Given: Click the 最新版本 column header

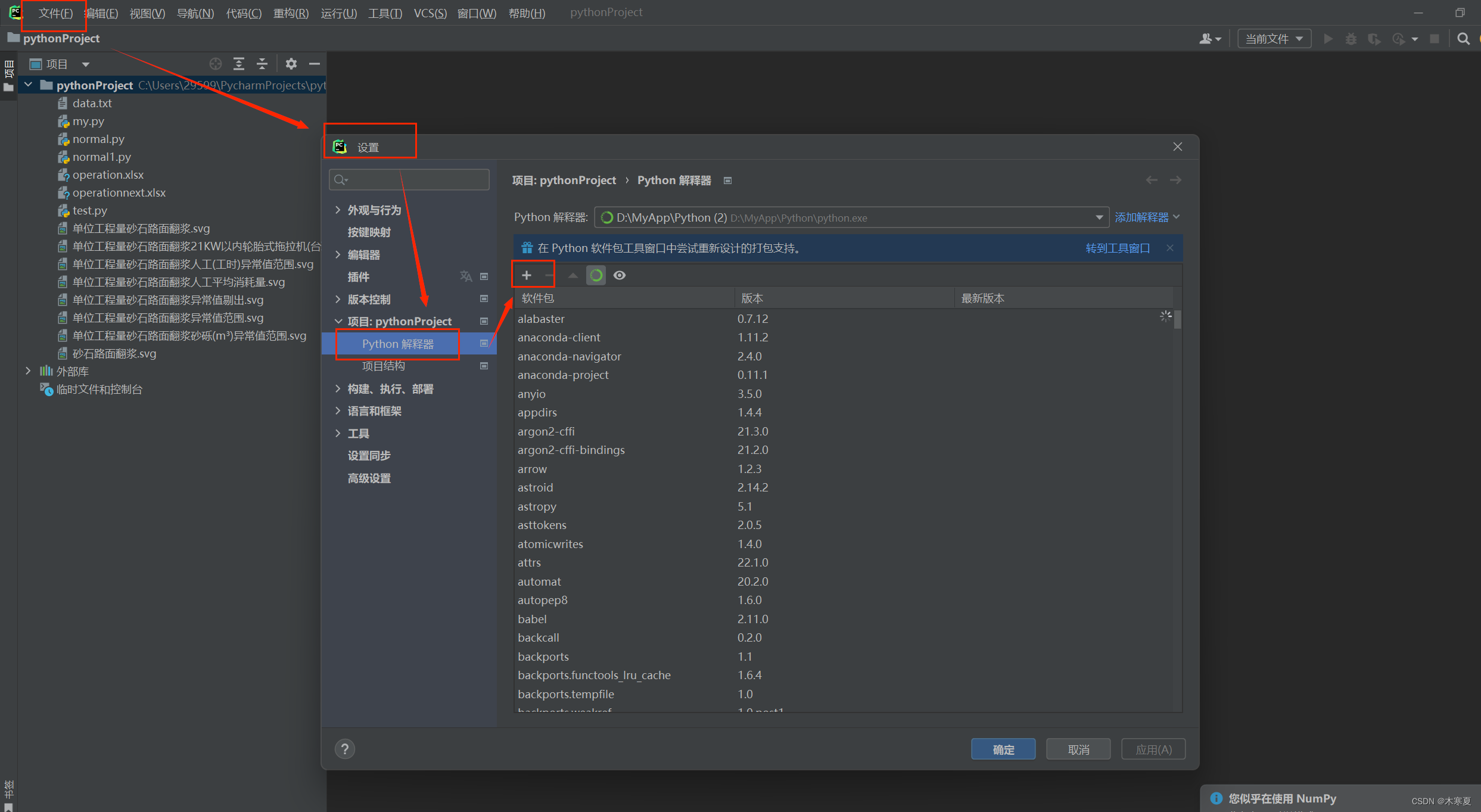Looking at the screenshot, I should pos(1064,298).
